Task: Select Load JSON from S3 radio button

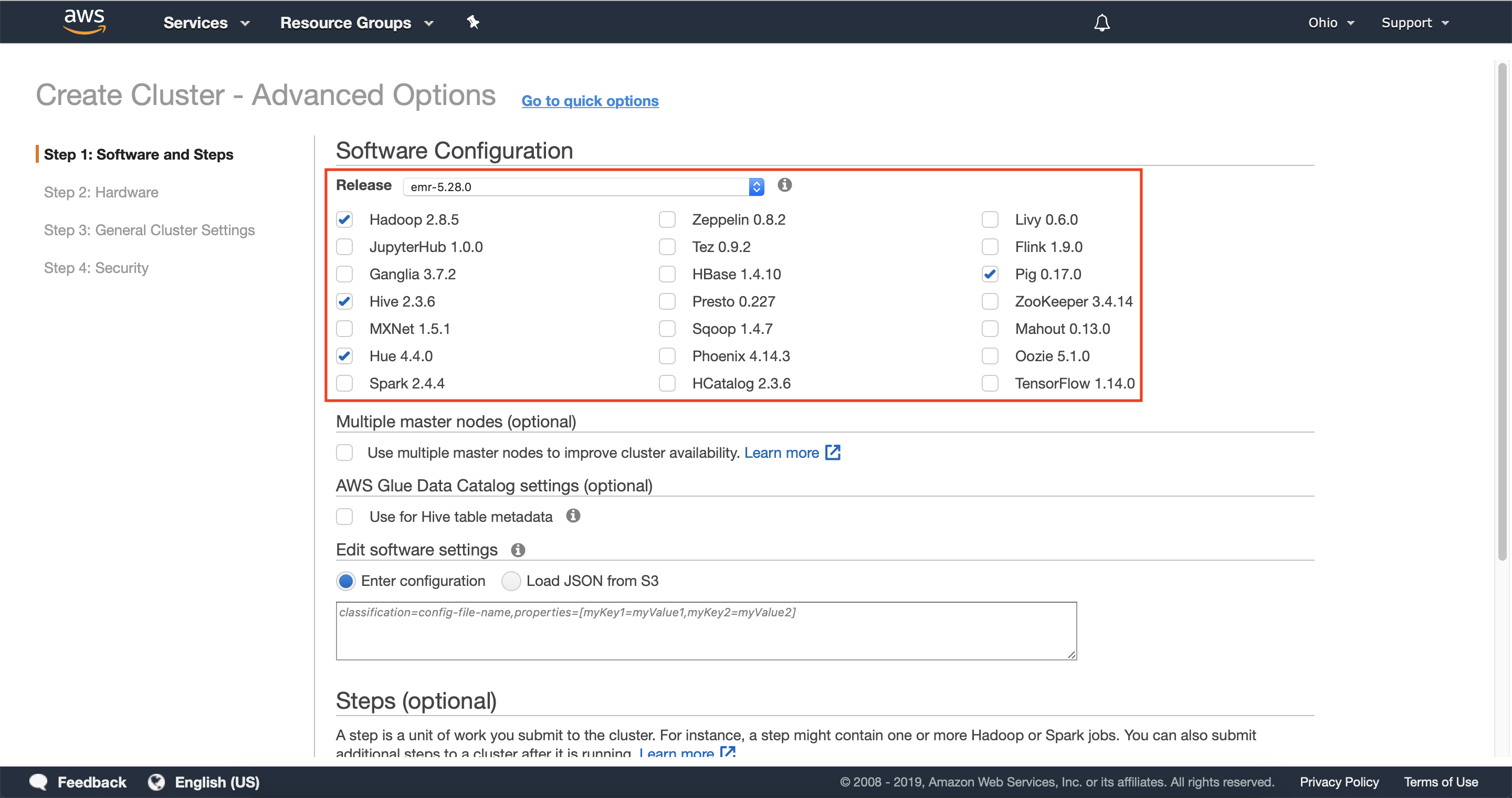Action: tap(510, 580)
